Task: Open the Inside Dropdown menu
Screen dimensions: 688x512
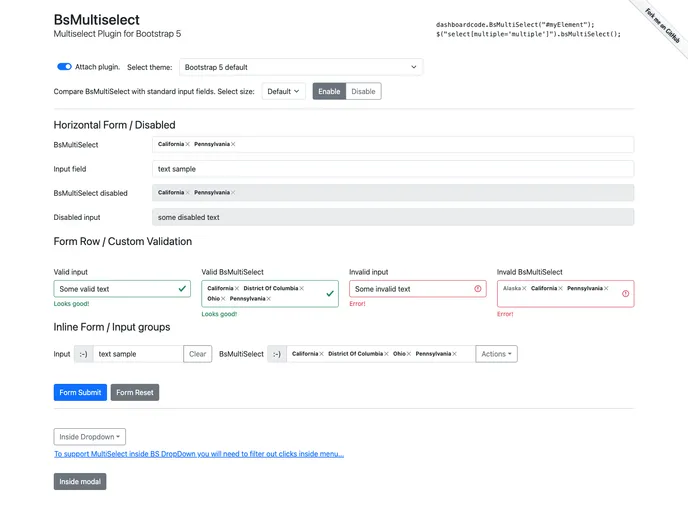Action: (x=90, y=437)
